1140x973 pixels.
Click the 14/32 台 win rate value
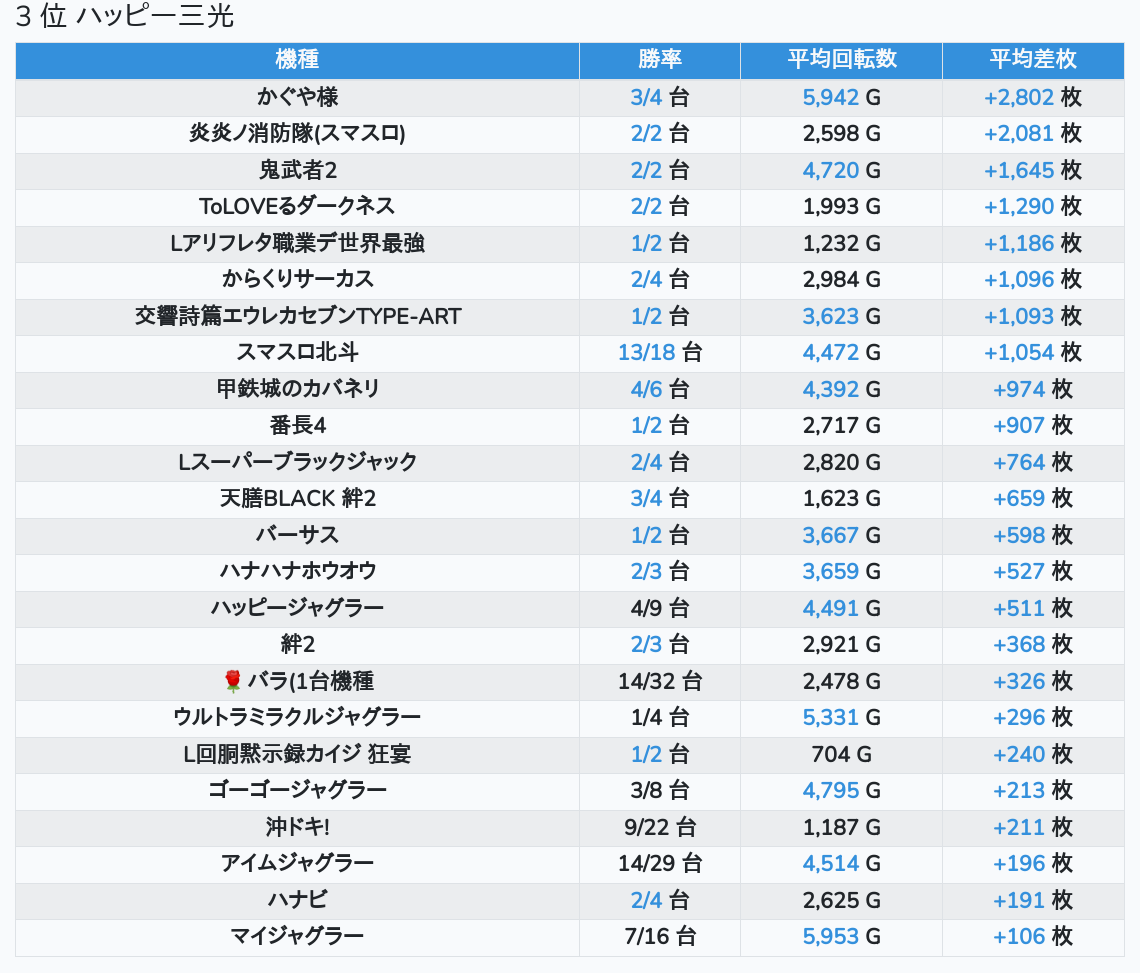[x=659, y=681]
